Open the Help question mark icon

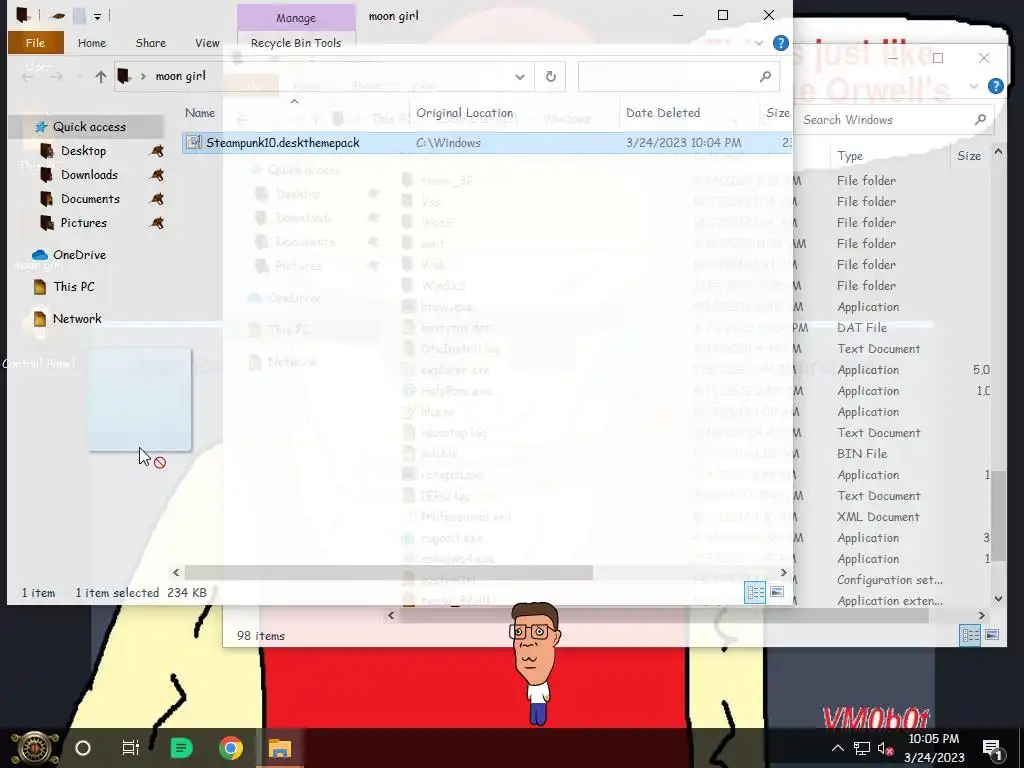pos(780,43)
